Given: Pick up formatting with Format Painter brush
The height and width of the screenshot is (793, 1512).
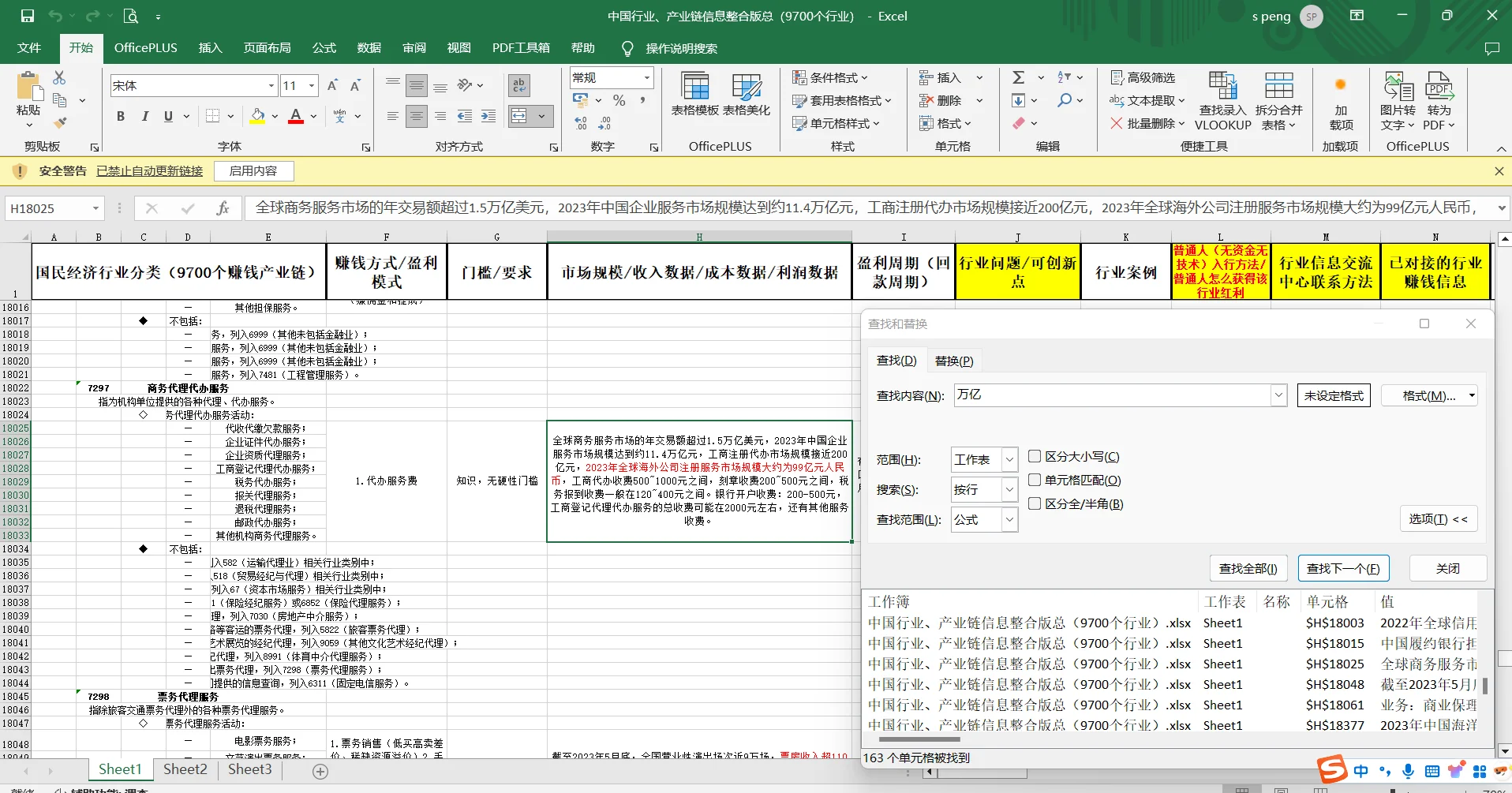Looking at the screenshot, I should tap(59, 122).
